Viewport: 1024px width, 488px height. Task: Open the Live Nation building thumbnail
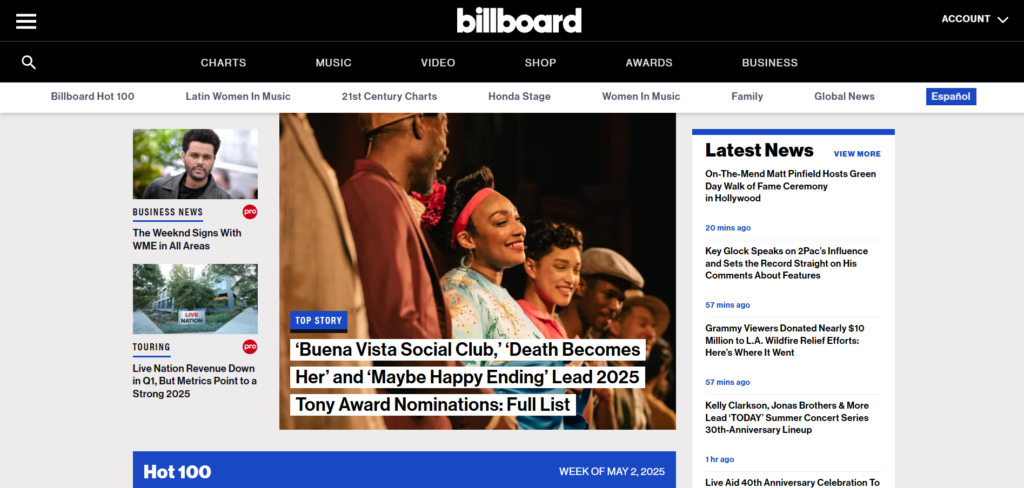[195, 299]
